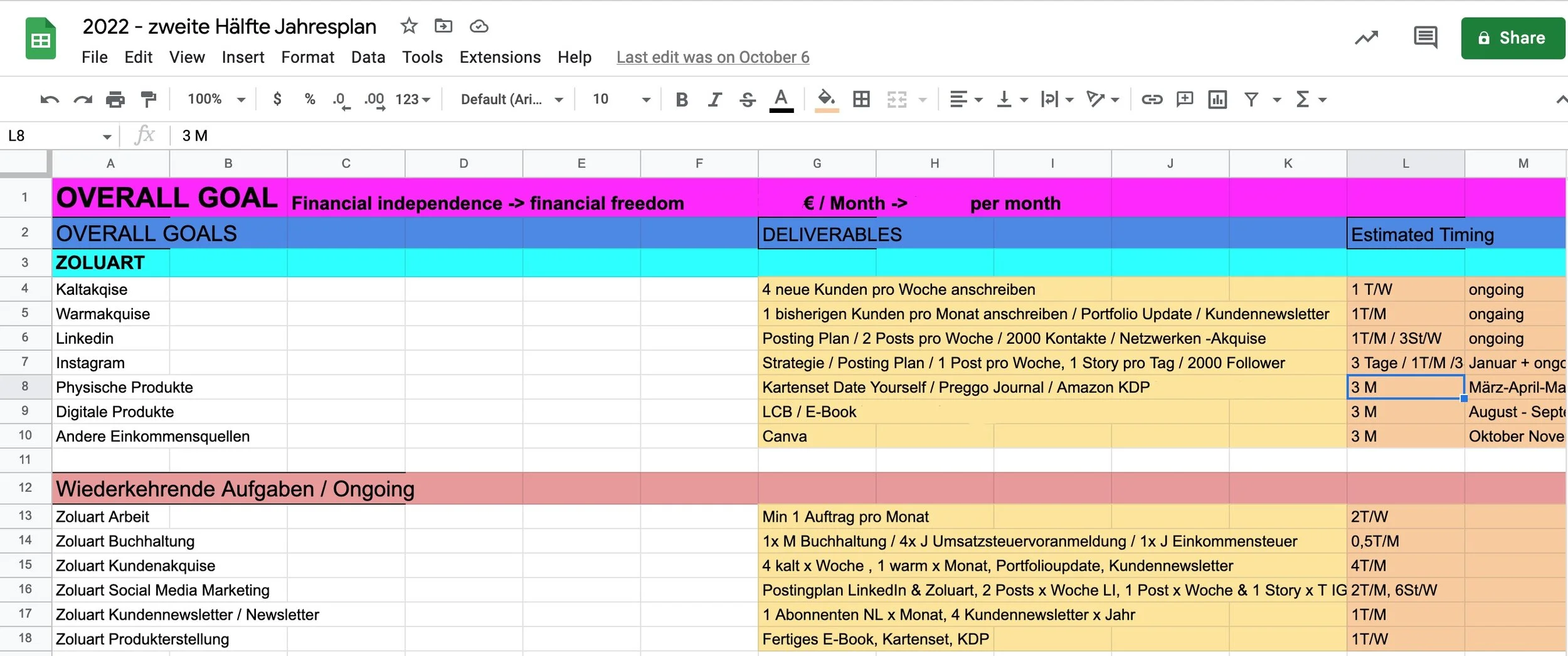Open filter views dropdown arrow
This screenshot has width=1568, height=656.
pyautogui.click(x=1276, y=100)
